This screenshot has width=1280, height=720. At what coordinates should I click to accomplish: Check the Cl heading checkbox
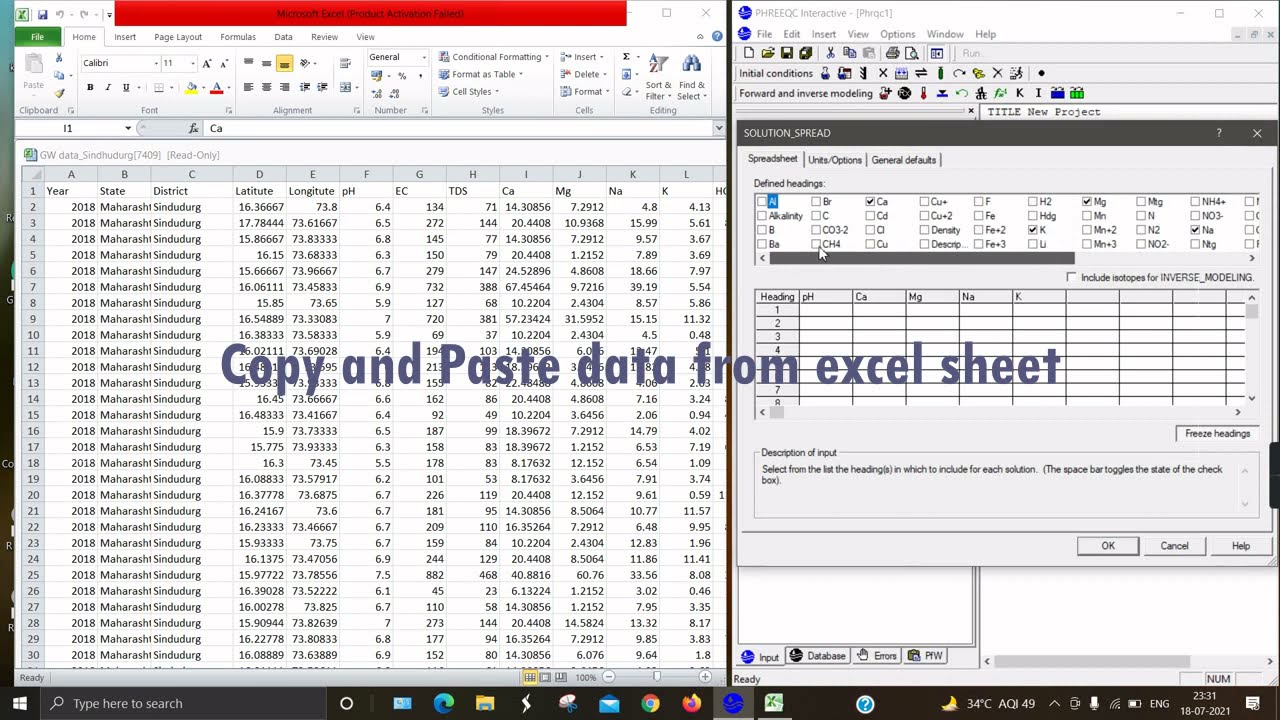coord(870,230)
